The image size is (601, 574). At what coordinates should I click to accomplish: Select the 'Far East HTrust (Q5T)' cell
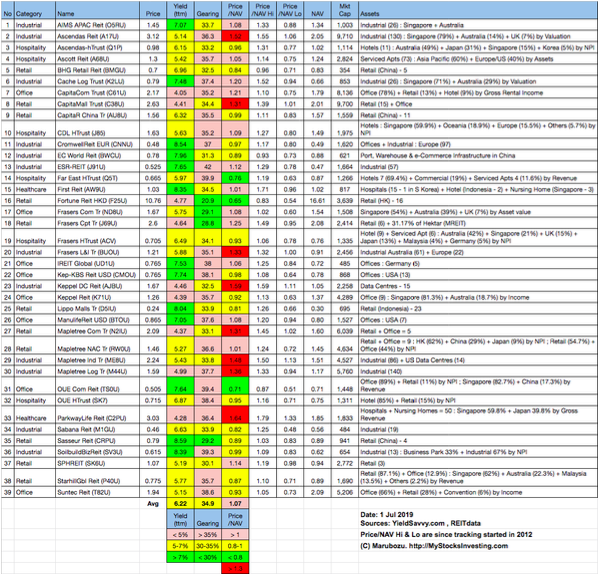tap(98, 178)
